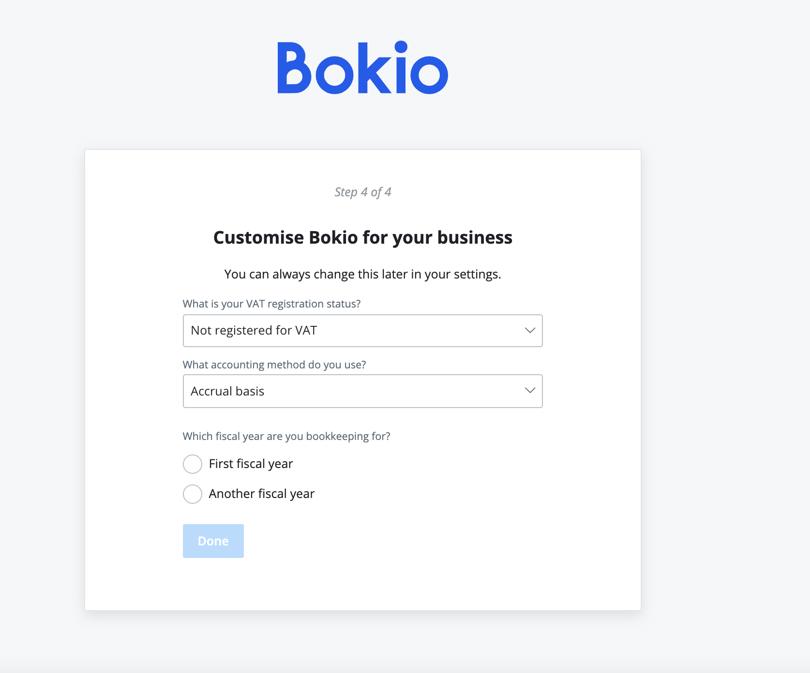Click the 'Customise Bokio for your business' heading
The width and height of the screenshot is (810, 673).
click(361, 237)
